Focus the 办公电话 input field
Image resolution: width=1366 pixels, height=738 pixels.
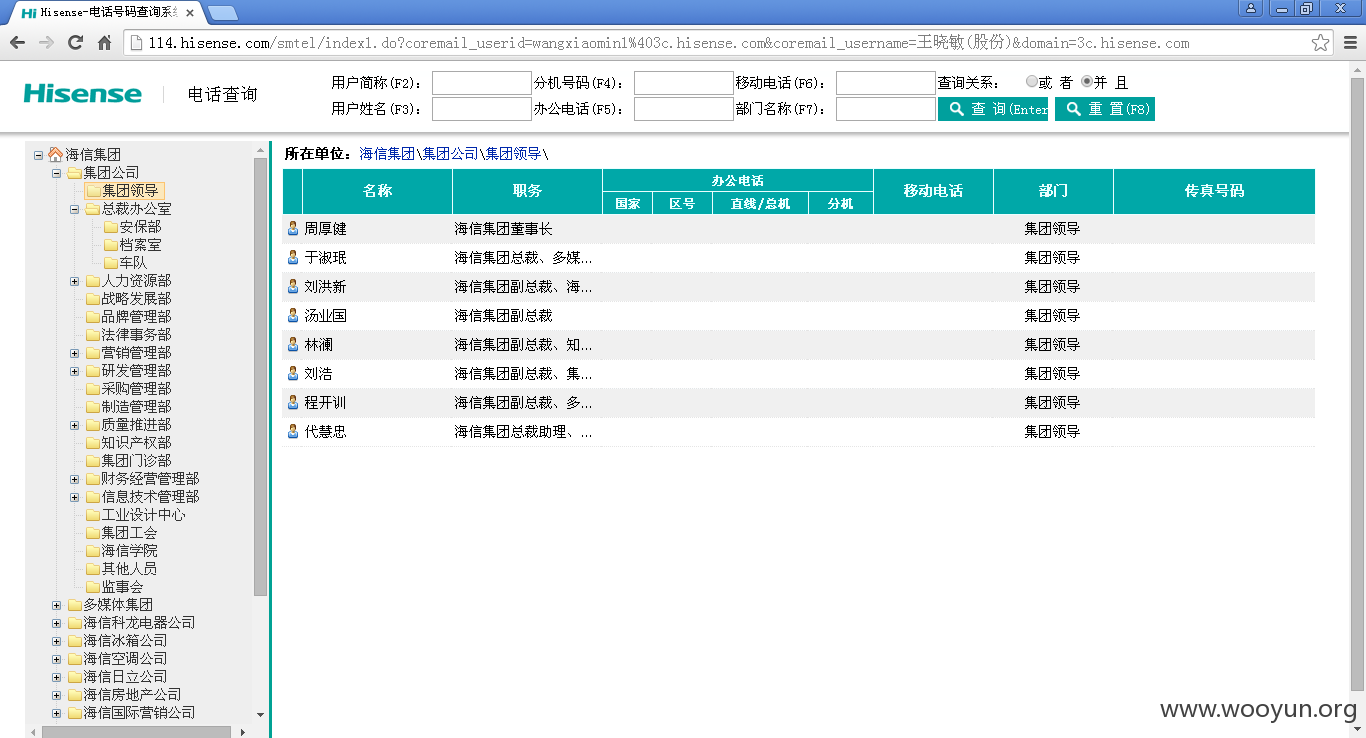tap(684, 109)
